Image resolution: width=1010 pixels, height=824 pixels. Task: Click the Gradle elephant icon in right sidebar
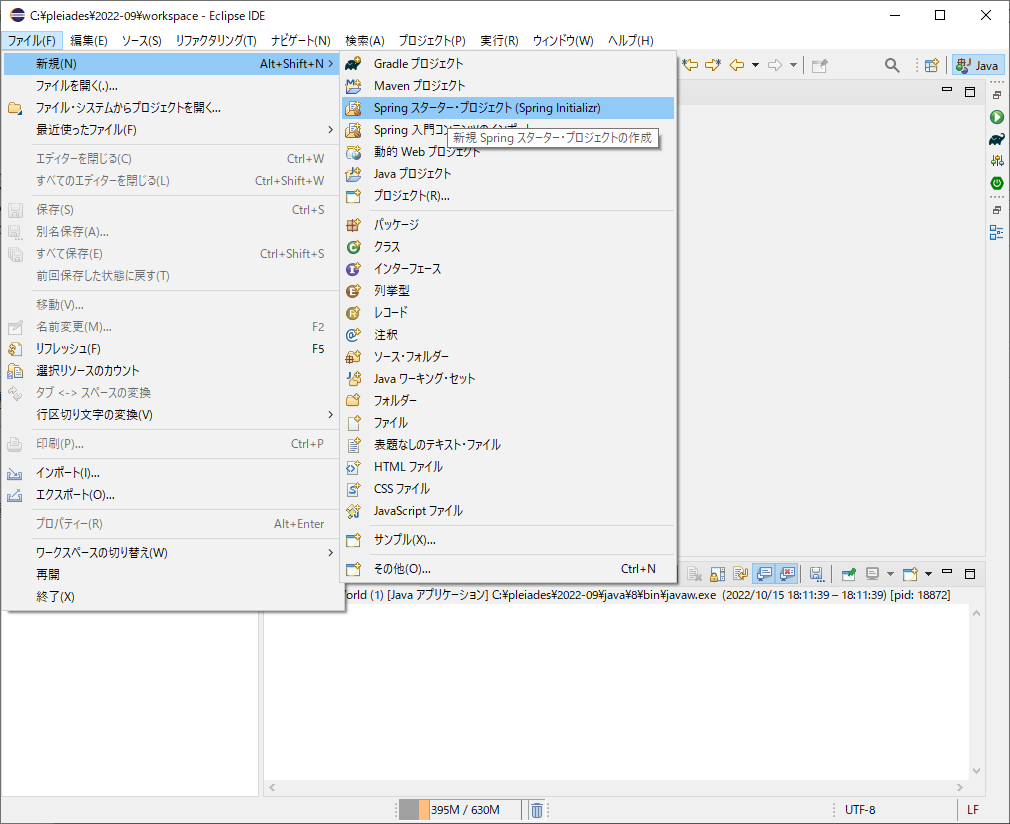(996, 139)
